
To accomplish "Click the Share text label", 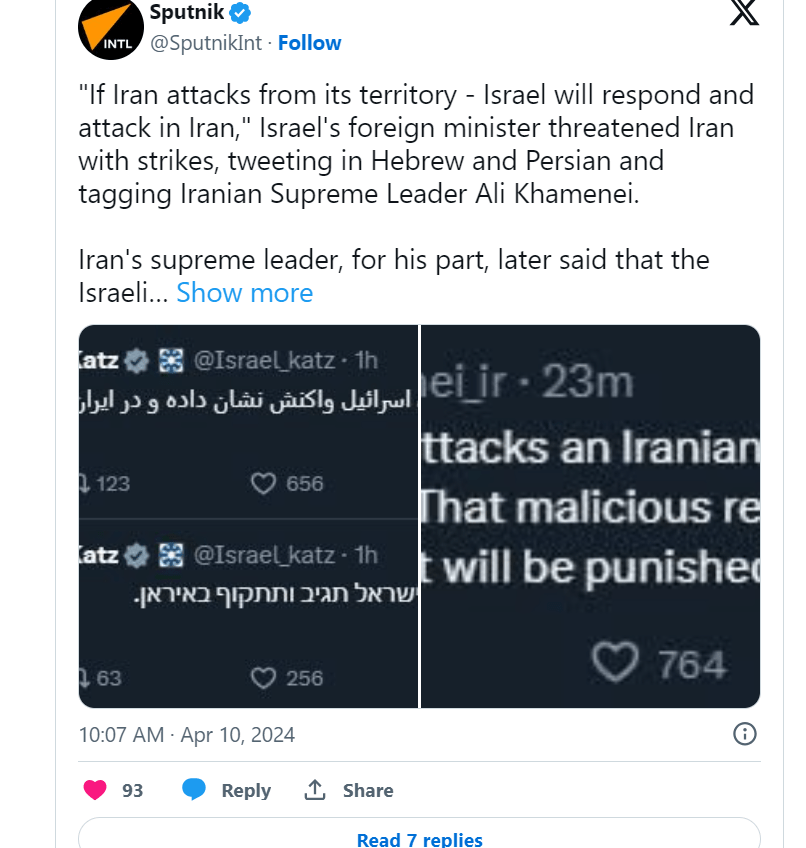I will point(368,790).
